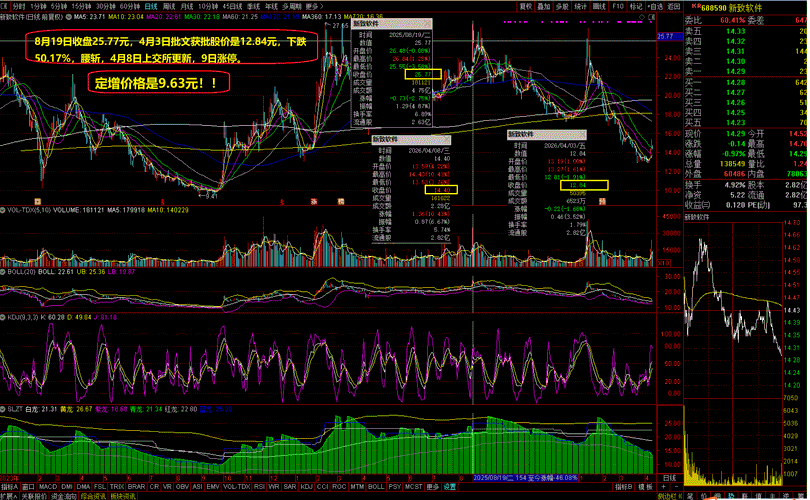Close the 2025/08/19 data tooltip panel
The image size is (810, 500).
coord(427,24)
